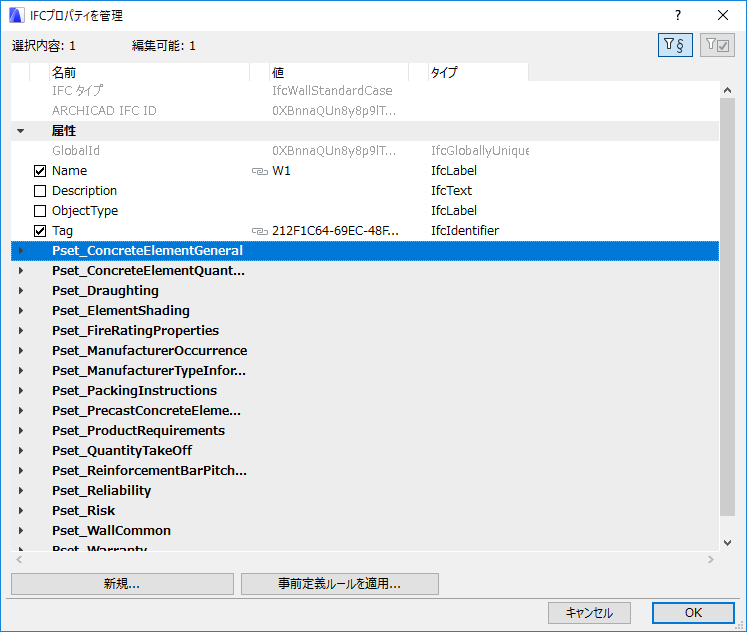Select the Pset_QuantityTakeOff row label
This screenshot has width=747, height=632.
pyautogui.click(x=122, y=451)
